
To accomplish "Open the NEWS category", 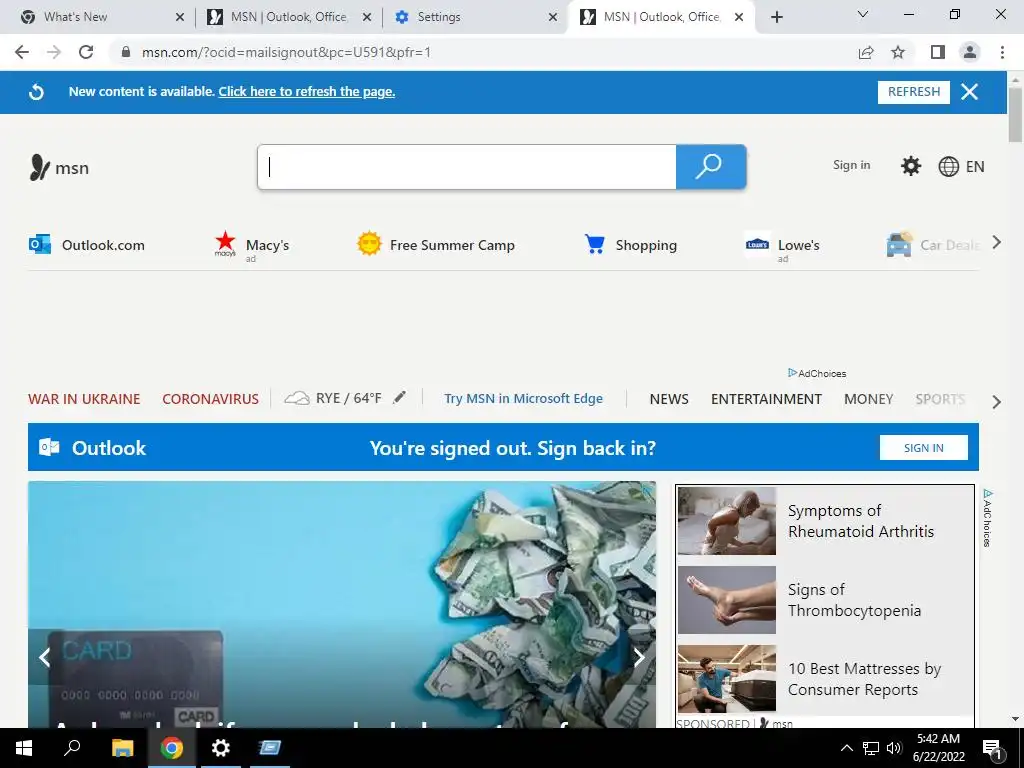I will click(669, 399).
